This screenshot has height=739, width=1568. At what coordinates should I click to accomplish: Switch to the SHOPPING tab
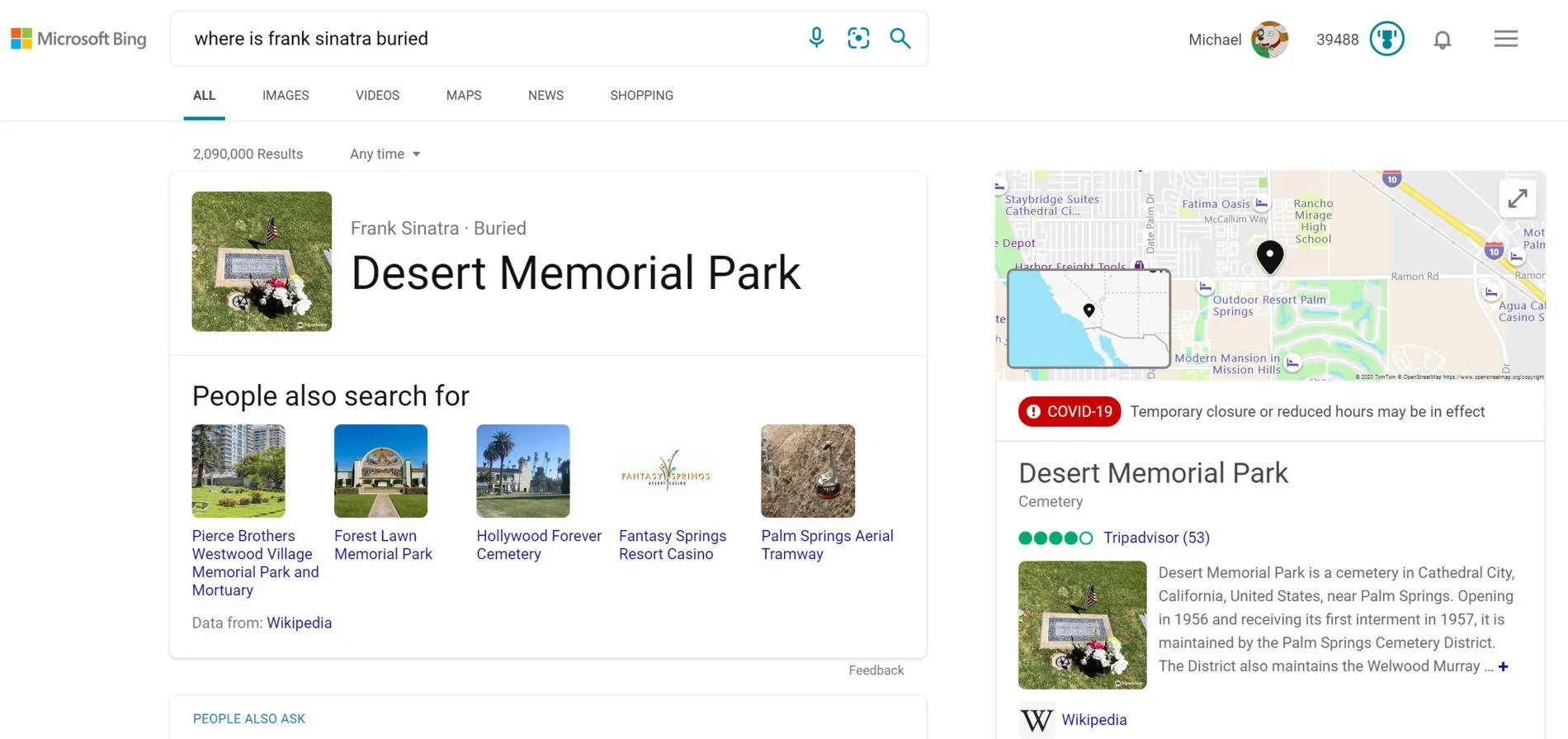pyautogui.click(x=641, y=96)
